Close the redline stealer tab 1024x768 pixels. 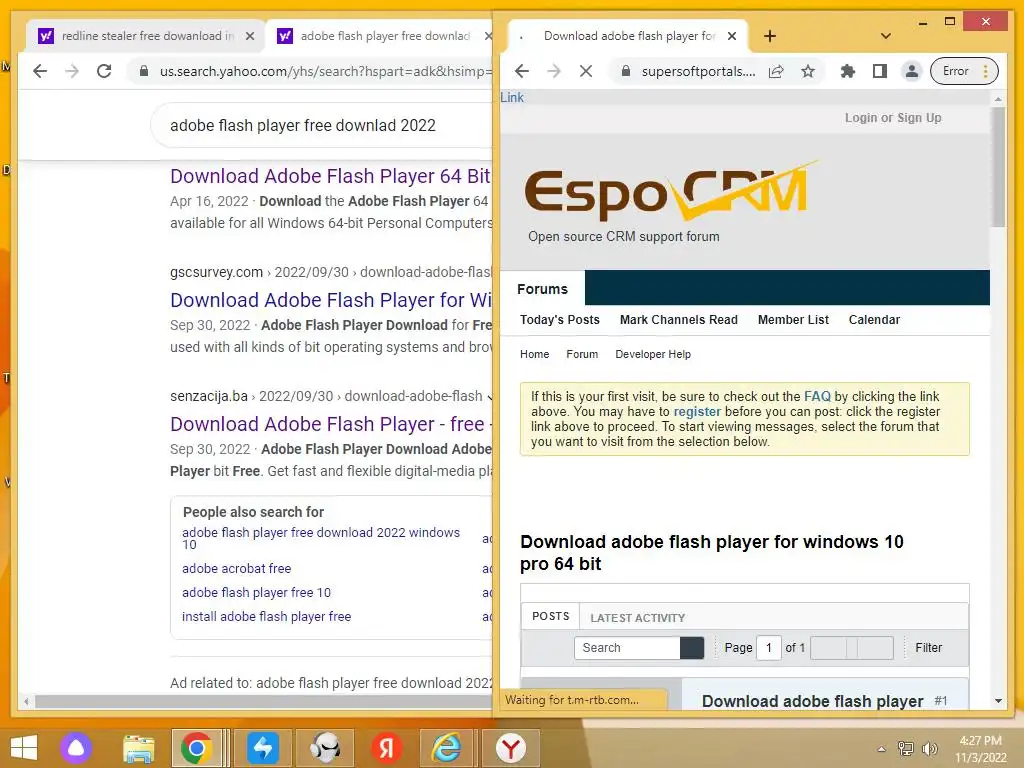pos(249,36)
